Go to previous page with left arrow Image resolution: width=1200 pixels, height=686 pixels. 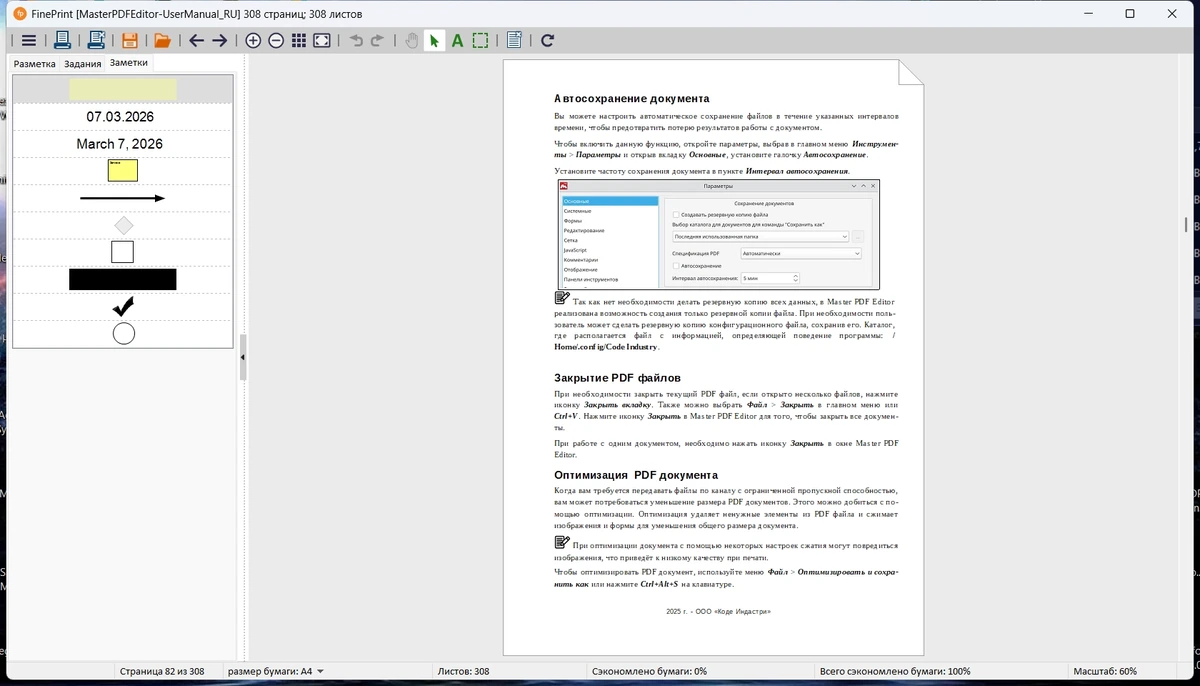pos(196,41)
